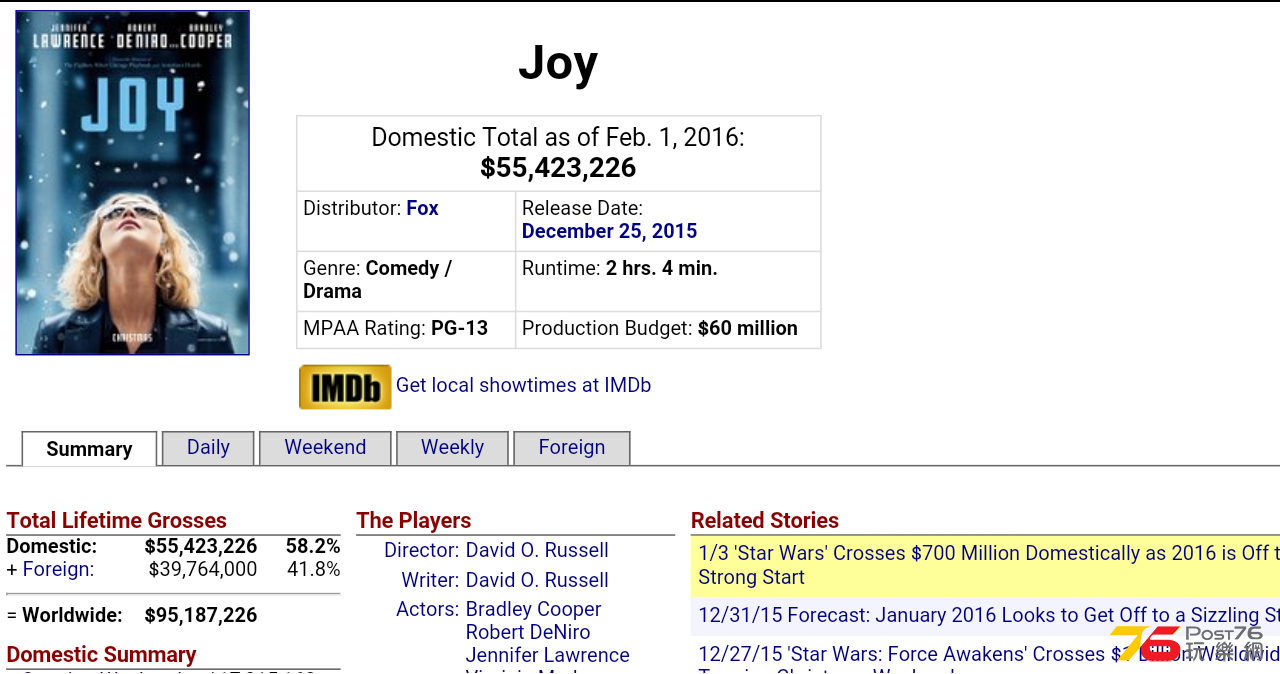The height and width of the screenshot is (674, 1280).
Task: Click the IMDb logo icon
Action: (x=345, y=387)
